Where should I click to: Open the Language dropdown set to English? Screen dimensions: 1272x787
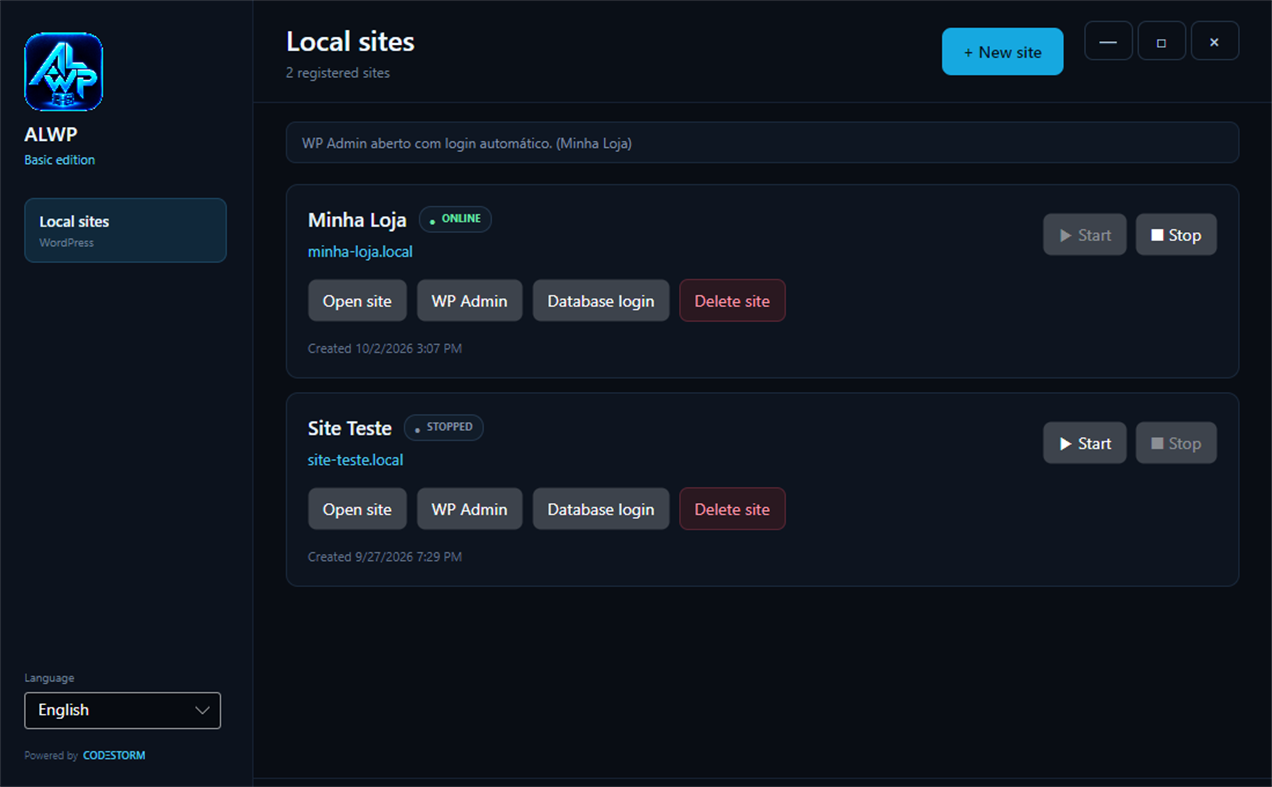[122, 710]
